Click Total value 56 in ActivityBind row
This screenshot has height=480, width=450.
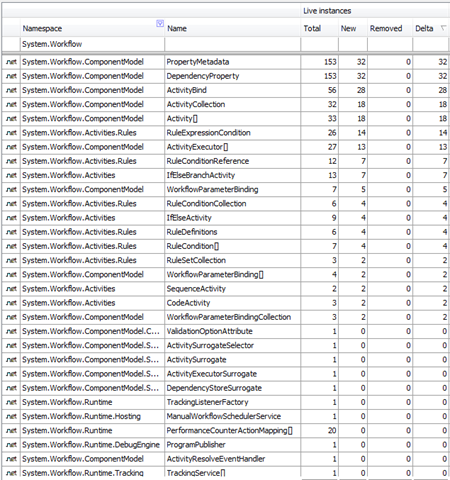click(x=332, y=90)
